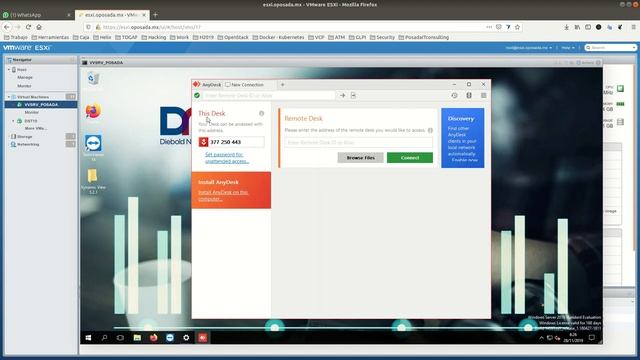The height and width of the screenshot is (360, 640).
Task: Open the Firefox desktop shortcut in the VM
Action: point(93,111)
